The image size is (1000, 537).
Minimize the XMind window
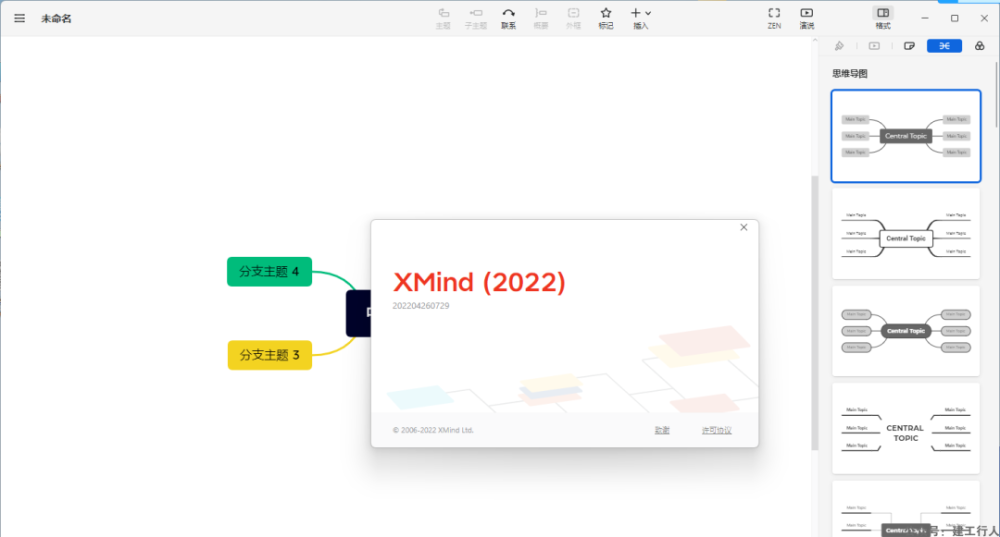(925, 18)
